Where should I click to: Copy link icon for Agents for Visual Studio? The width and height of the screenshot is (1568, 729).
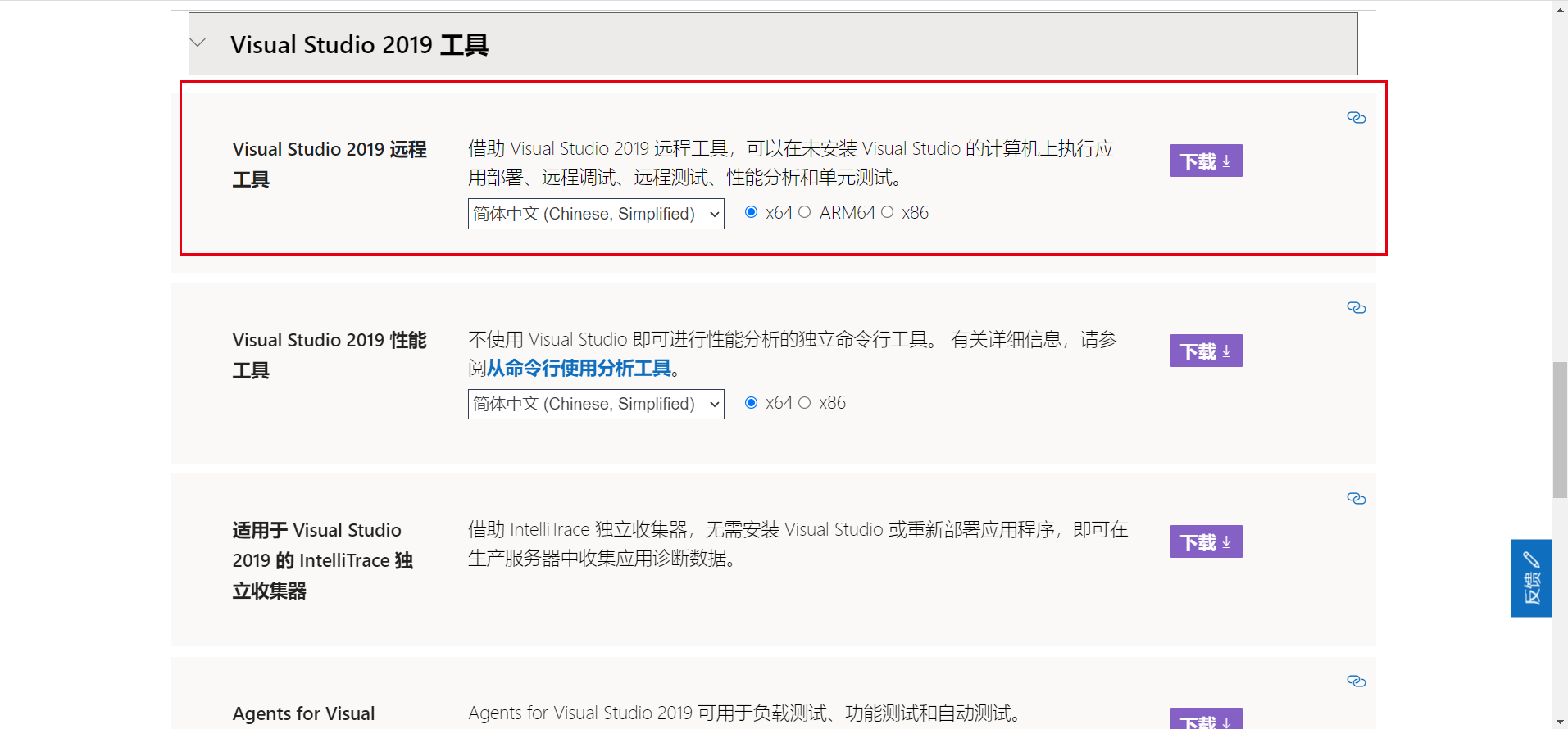point(1356,681)
